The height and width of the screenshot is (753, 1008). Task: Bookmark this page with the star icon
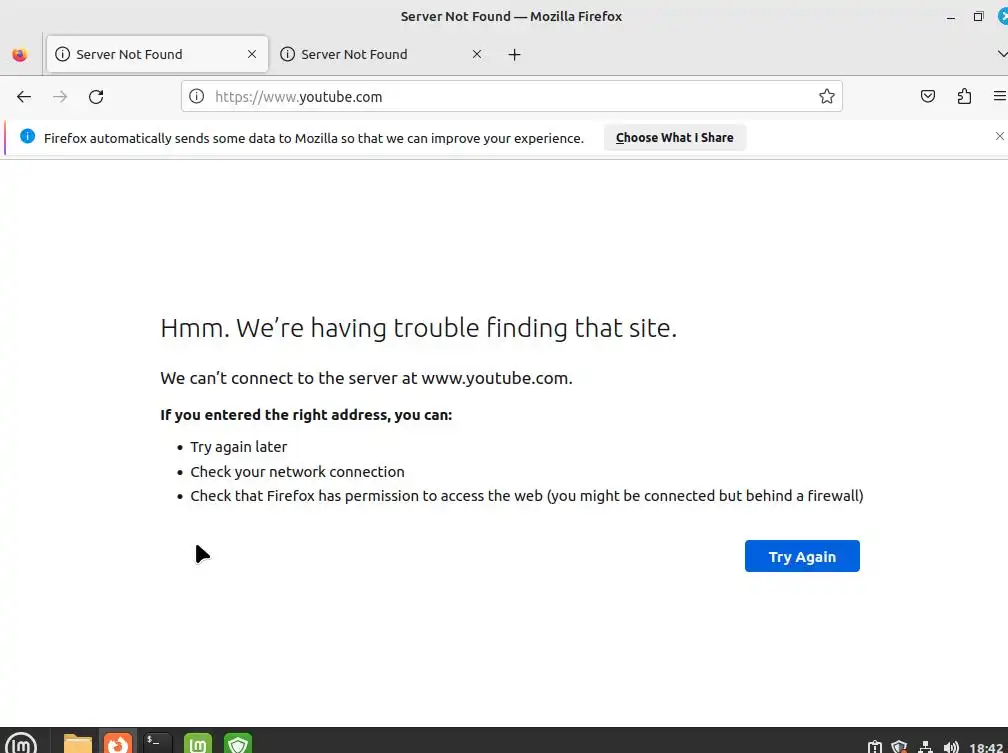click(x=827, y=96)
